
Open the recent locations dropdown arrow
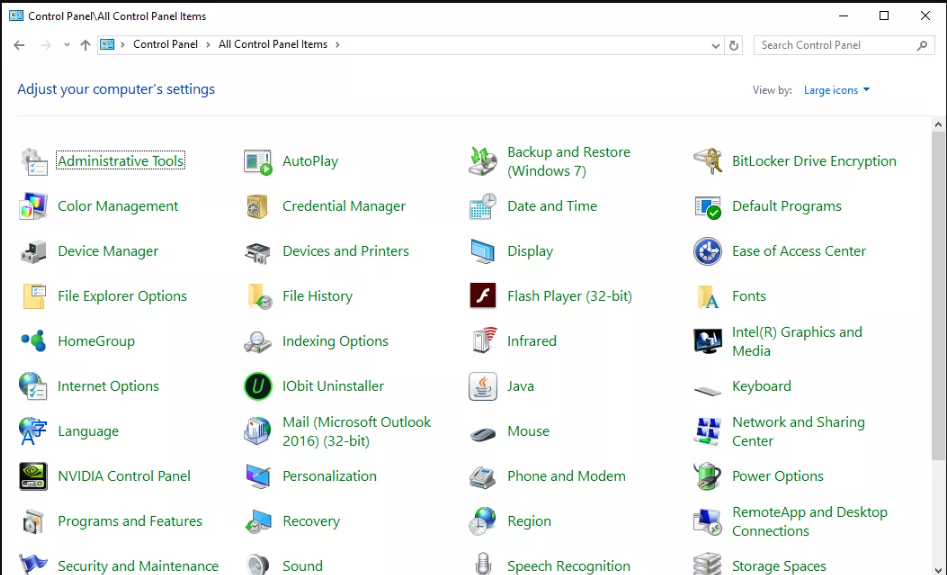coord(66,45)
